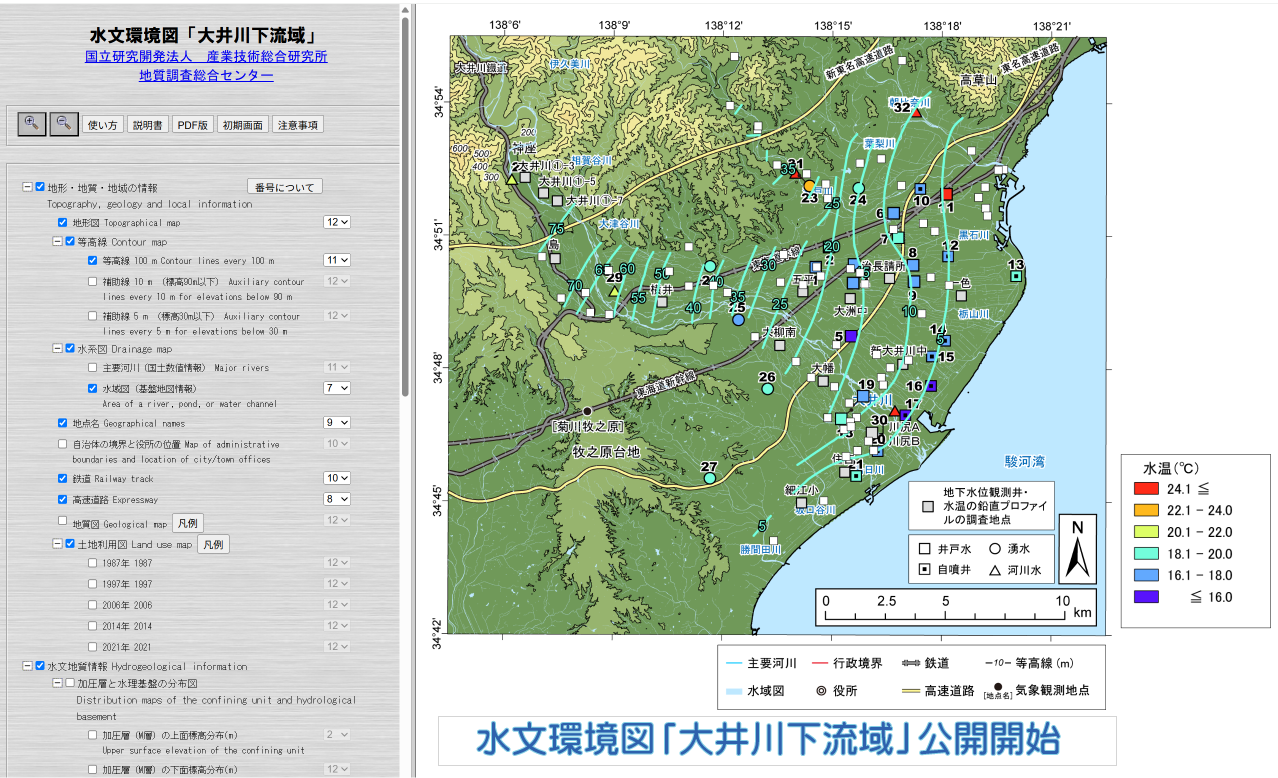1278x778 pixels.
Task: Turn off contour lines every 100 m
Action: (94, 260)
